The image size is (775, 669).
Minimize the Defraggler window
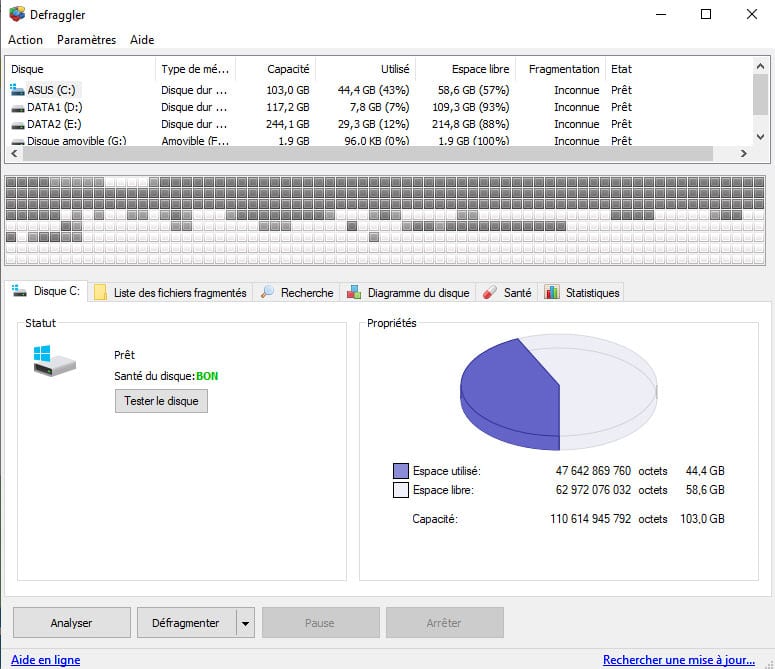661,14
